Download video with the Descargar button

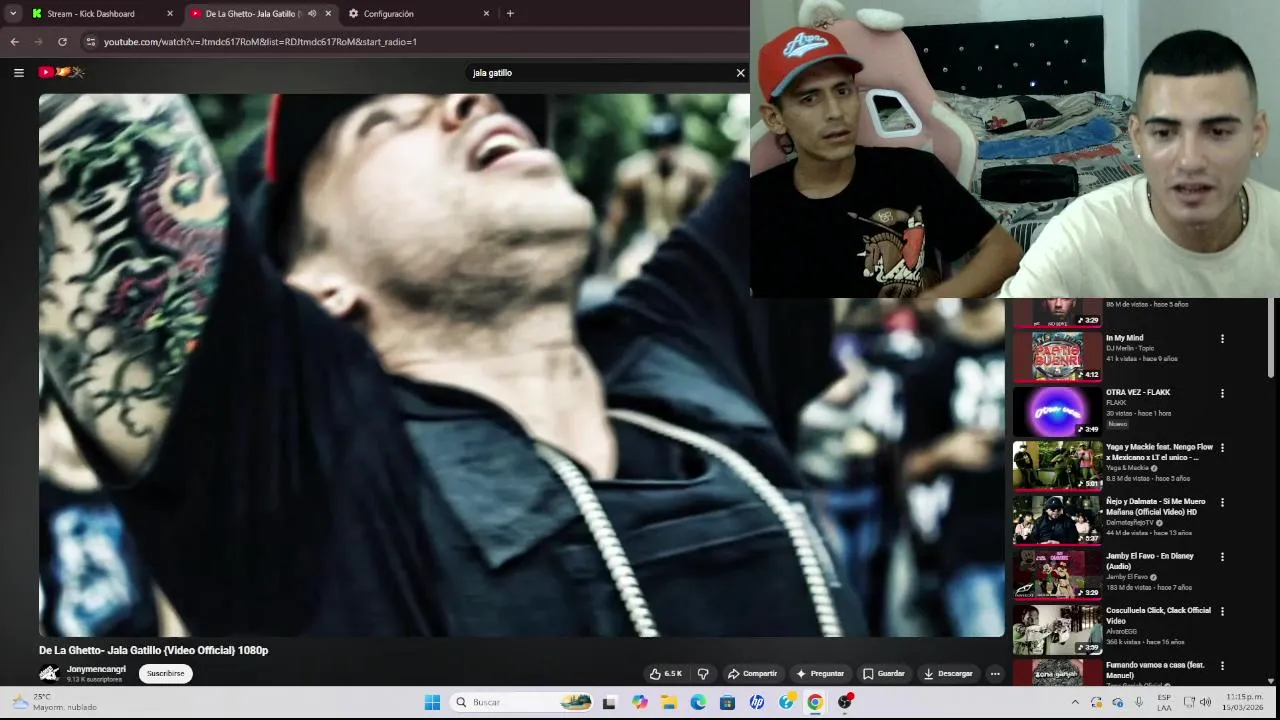(948, 674)
